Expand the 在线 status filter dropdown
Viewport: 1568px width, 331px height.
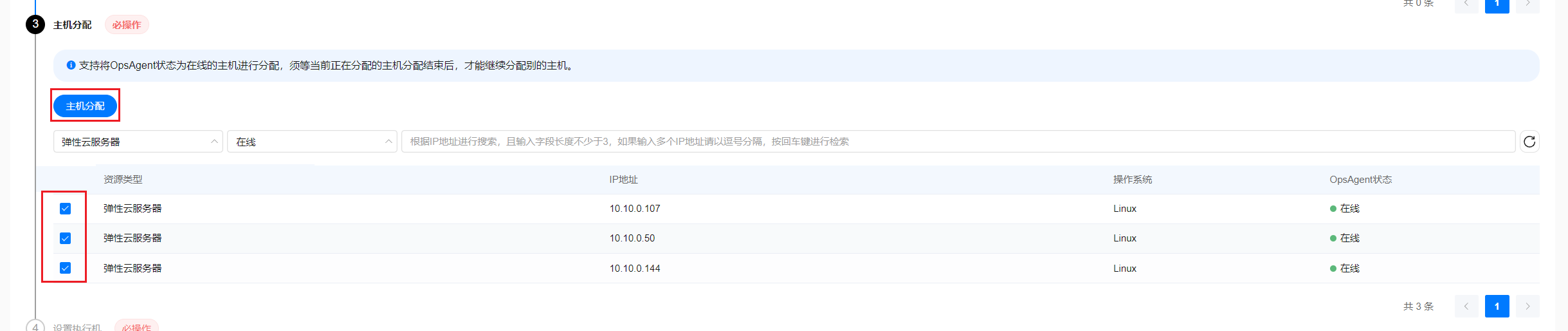click(311, 142)
